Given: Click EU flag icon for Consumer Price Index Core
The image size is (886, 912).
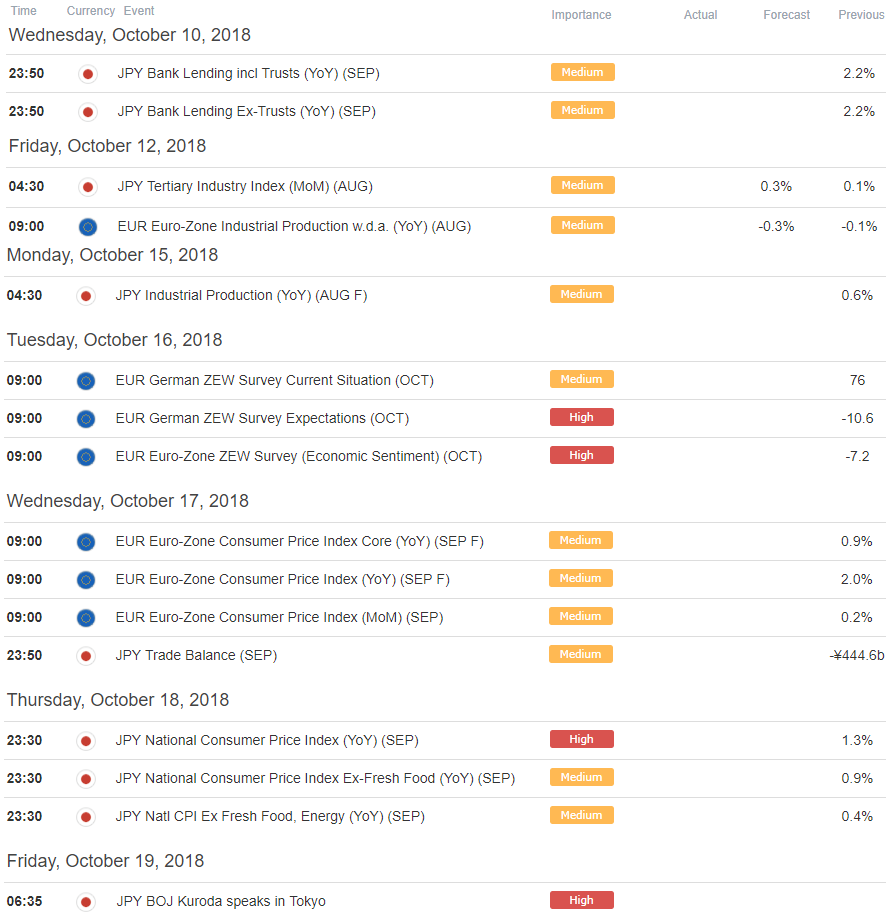Looking at the screenshot, I should coord(86,542).
